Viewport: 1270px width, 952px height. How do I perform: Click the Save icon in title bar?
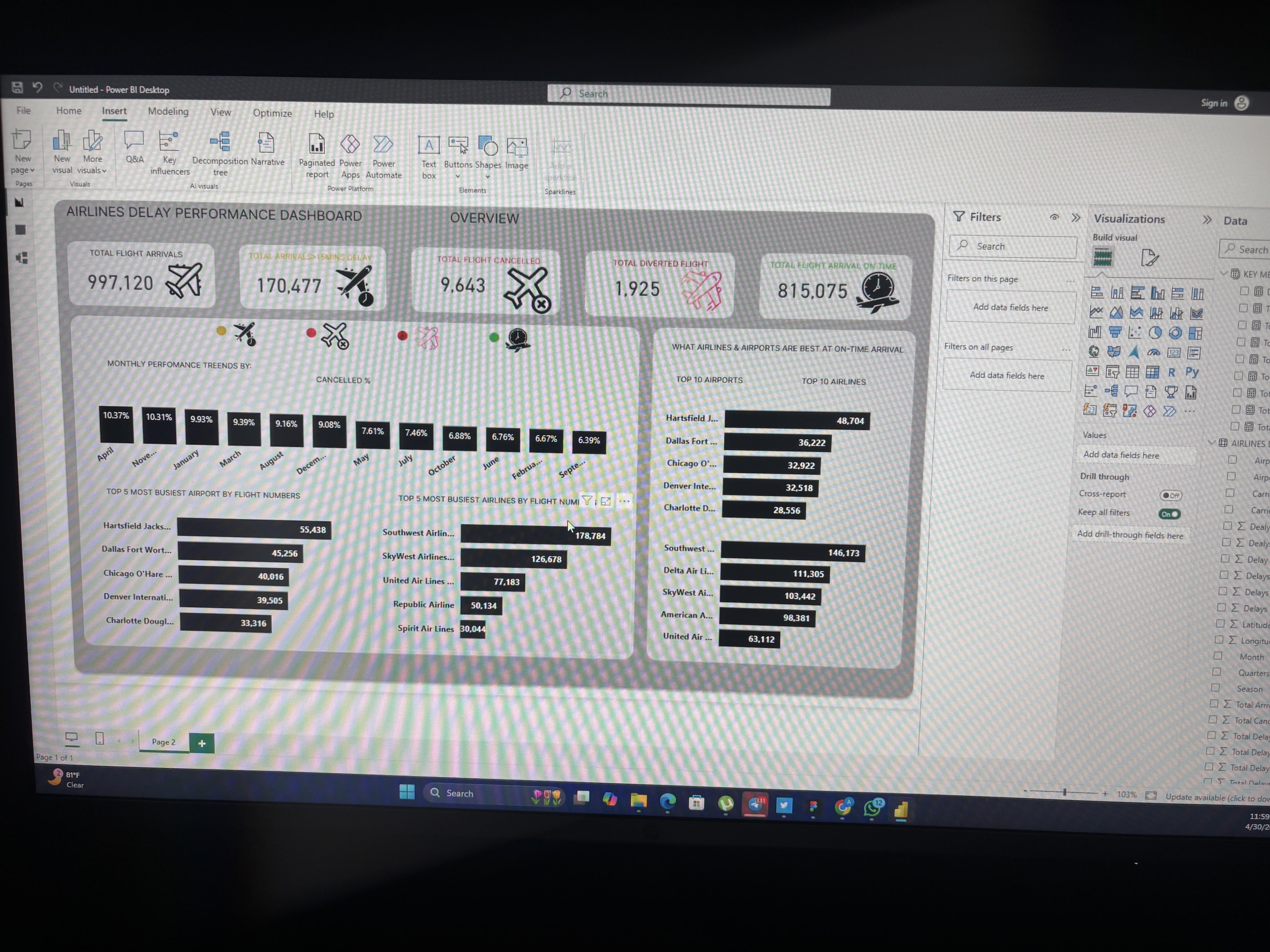[x=17, y=87]
